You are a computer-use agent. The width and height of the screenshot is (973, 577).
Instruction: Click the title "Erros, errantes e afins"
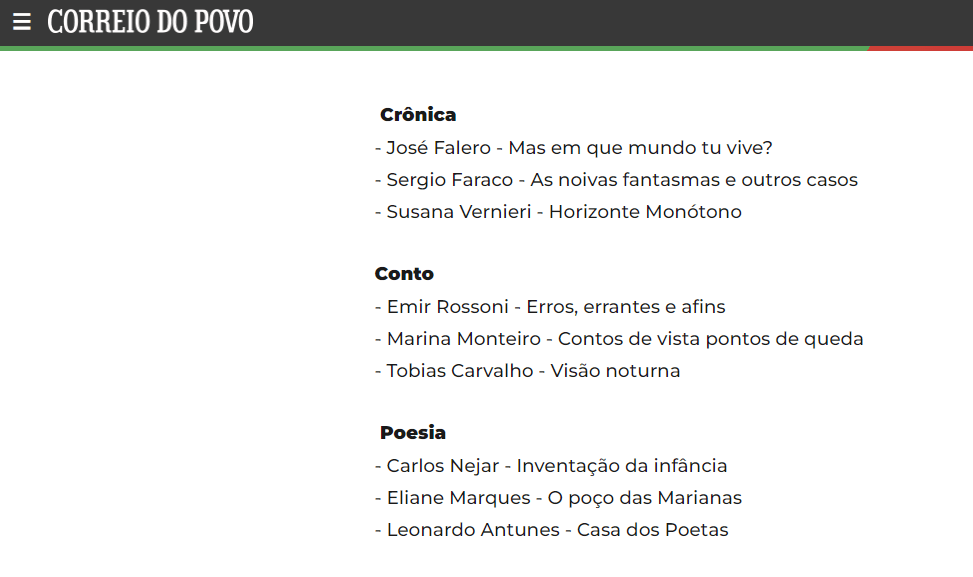[626, 307]
